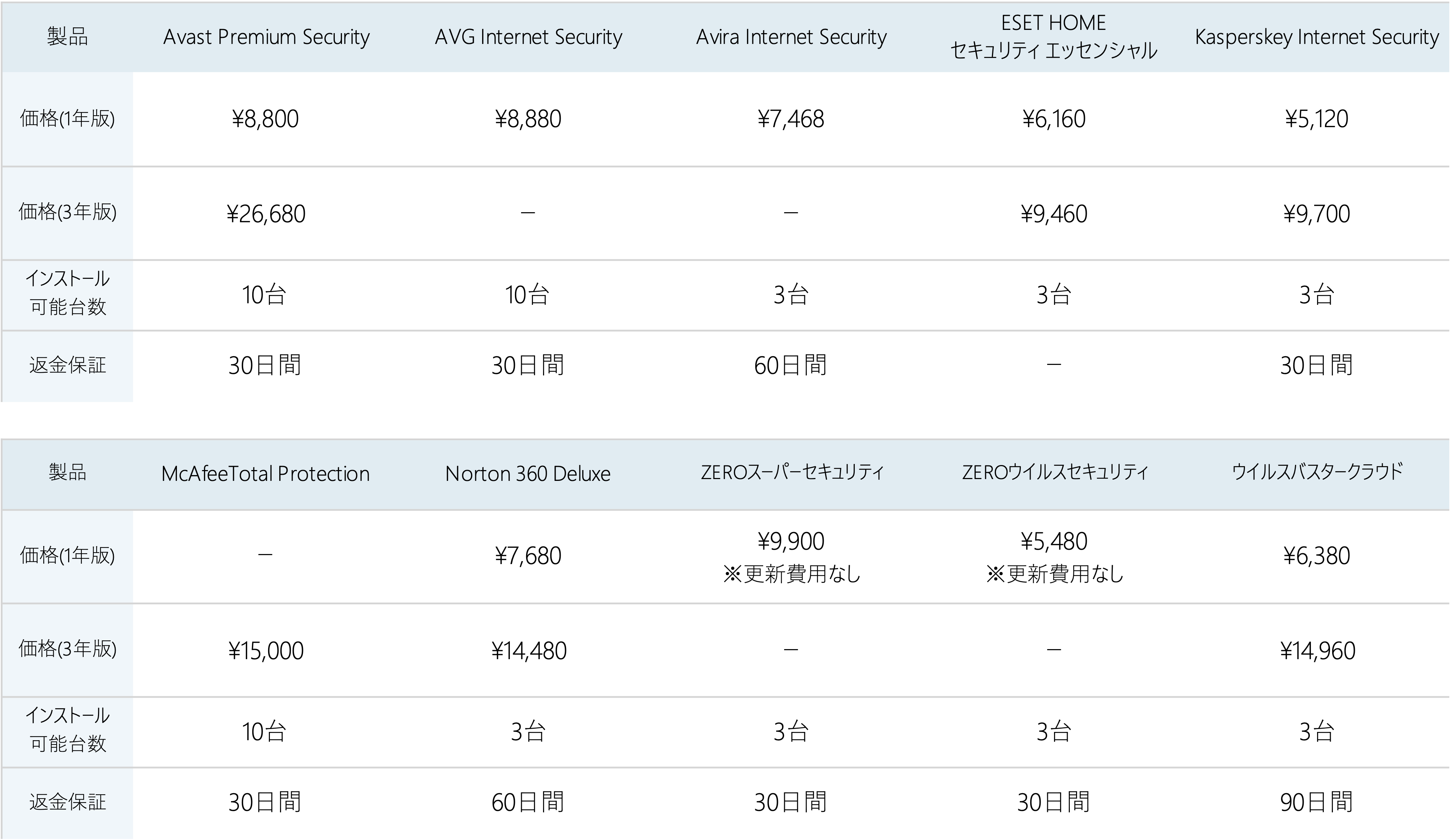This screenshot has height=840, width=1450.
Task: Click the ZEROスーパーセキュリティ header
Action: [791, 472]
